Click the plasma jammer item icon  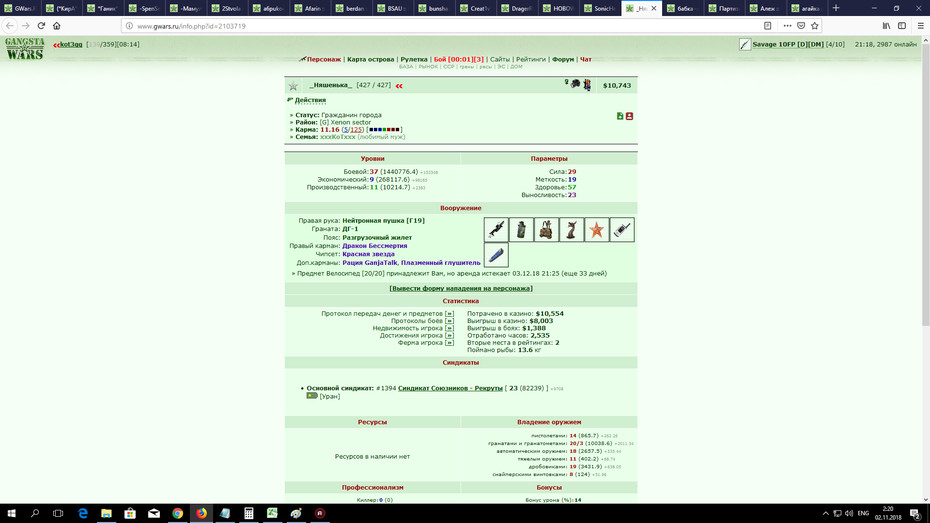pyautogui.click(x=496, y=255)
